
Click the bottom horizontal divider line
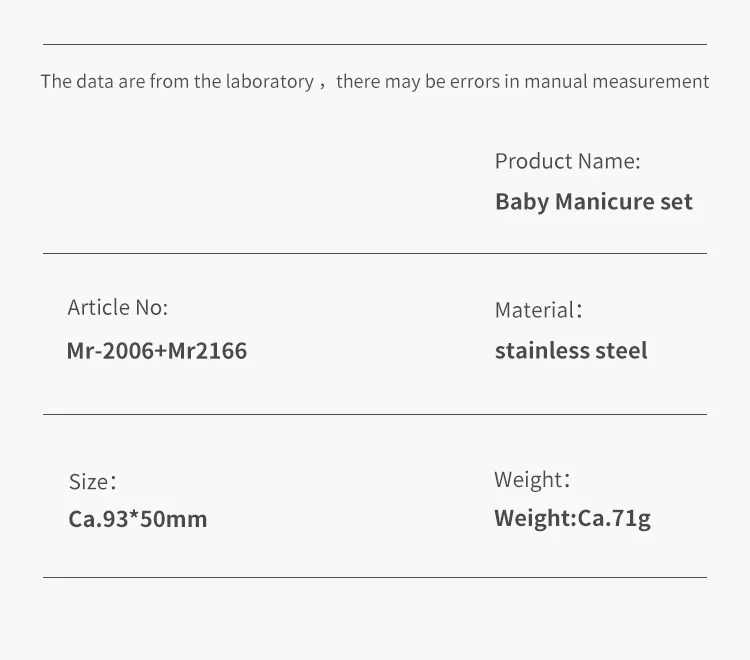(x=374, y=577)
